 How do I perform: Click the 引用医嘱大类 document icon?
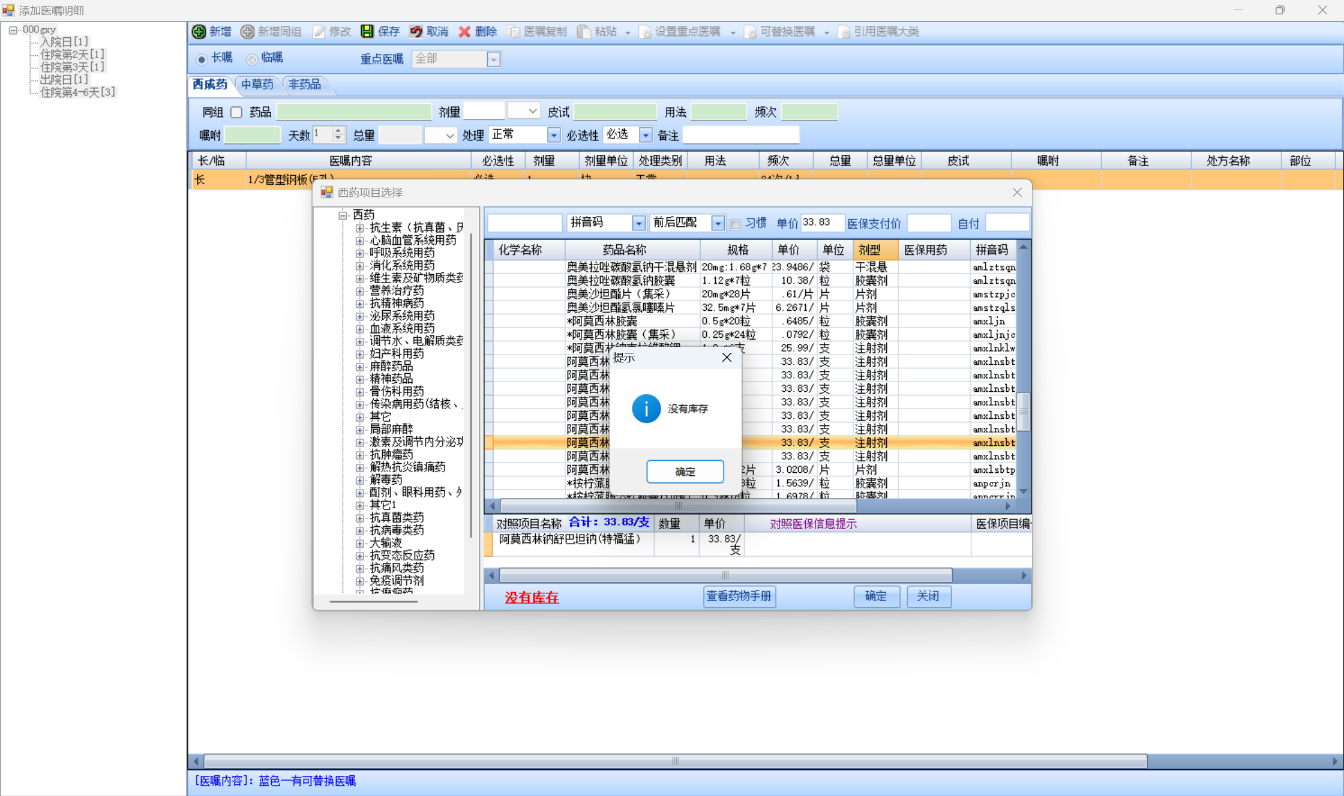tap(844, 32)
